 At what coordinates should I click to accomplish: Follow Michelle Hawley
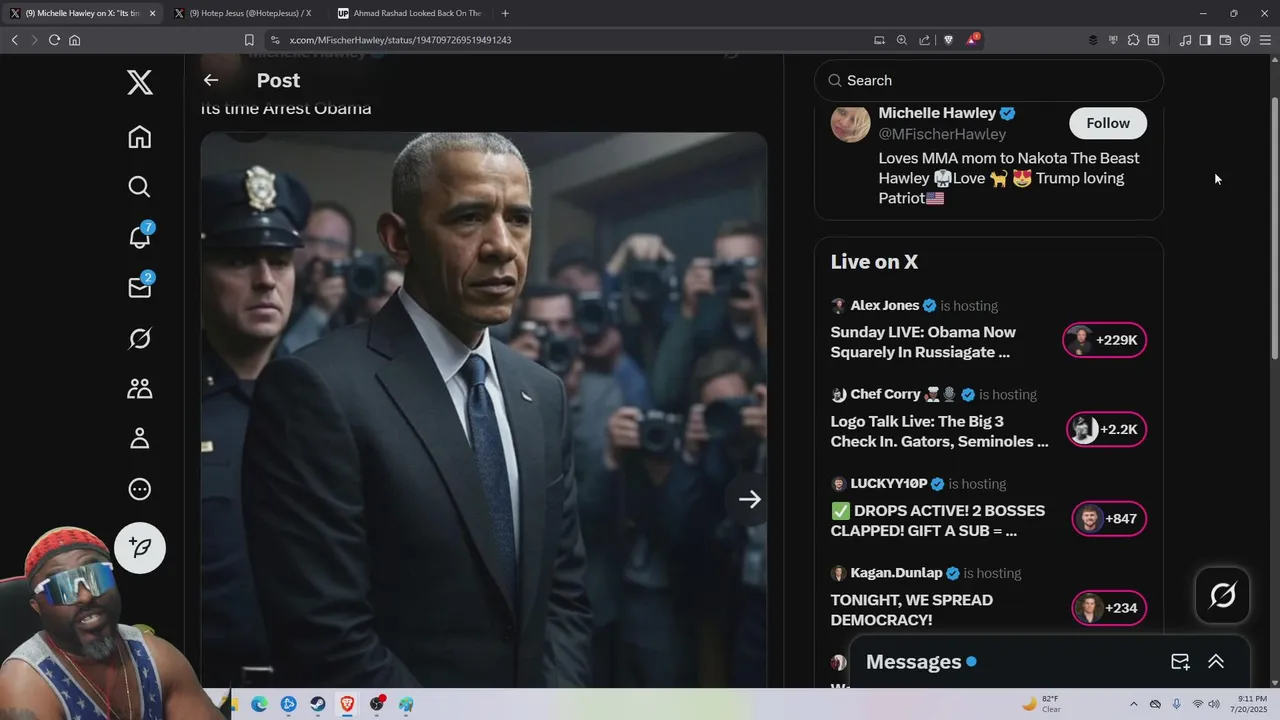point(1108,123)
